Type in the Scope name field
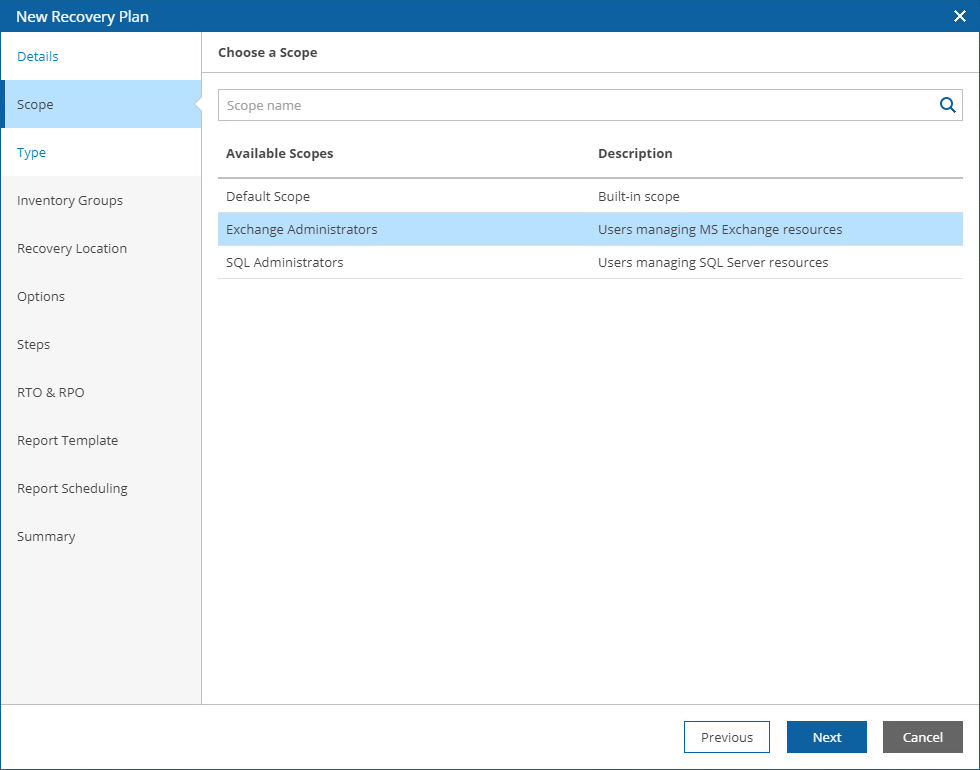The height and width of the screenshot is (770, 980). click(575, 105)
